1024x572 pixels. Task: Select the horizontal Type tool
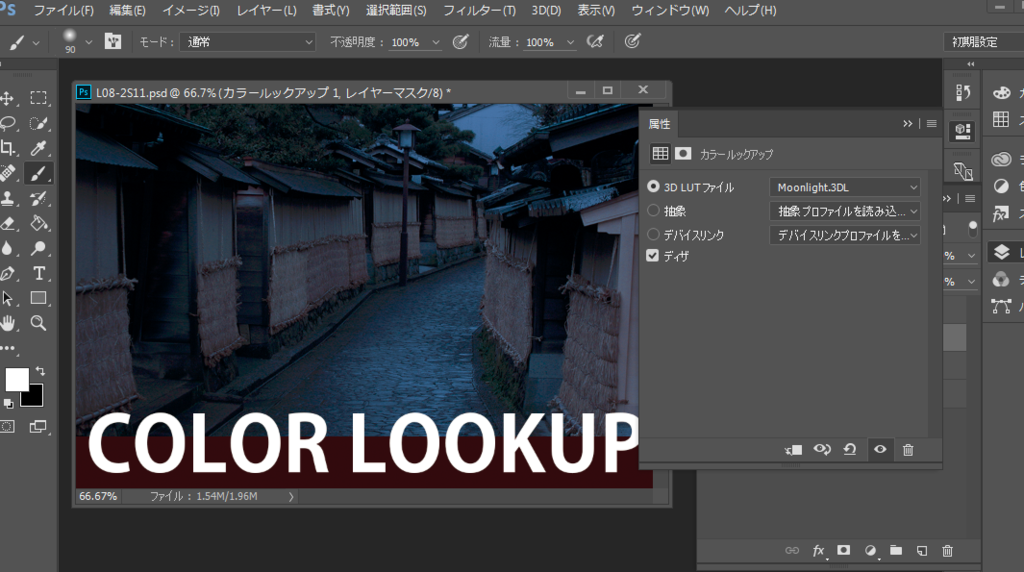(x=39, y=273)
